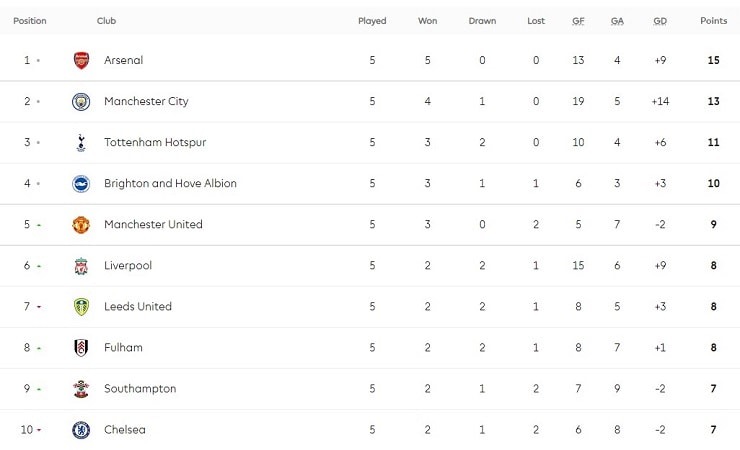Open the Manchester City badge icon
The height and width of the screenshot is (450, 740).
[81, 101]
